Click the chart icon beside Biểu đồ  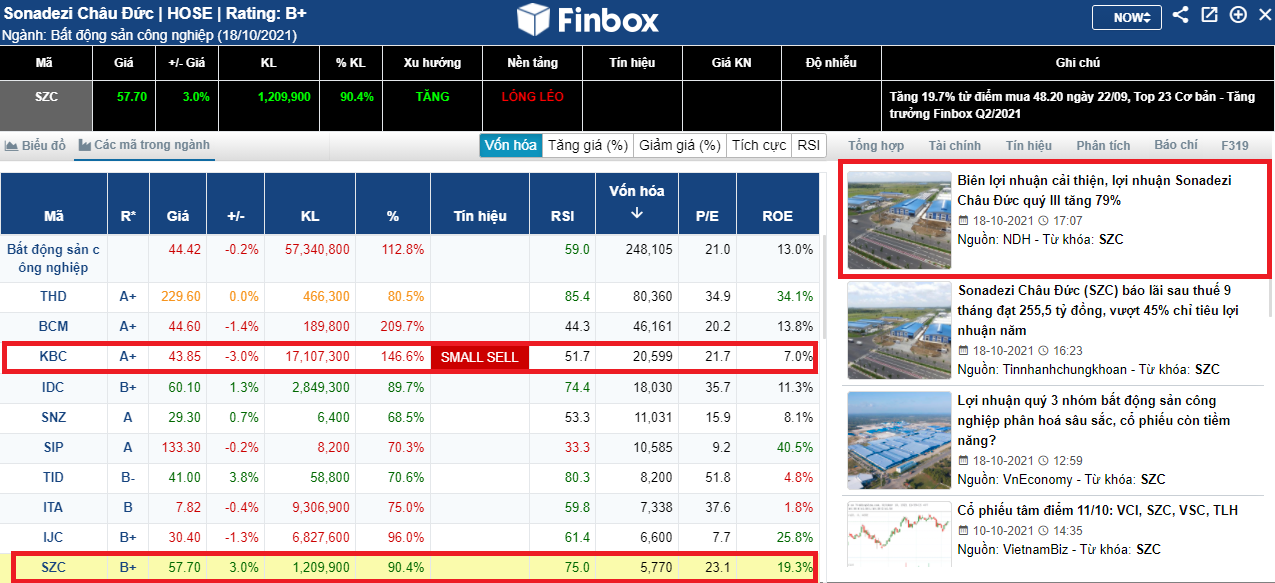(12, 146)
